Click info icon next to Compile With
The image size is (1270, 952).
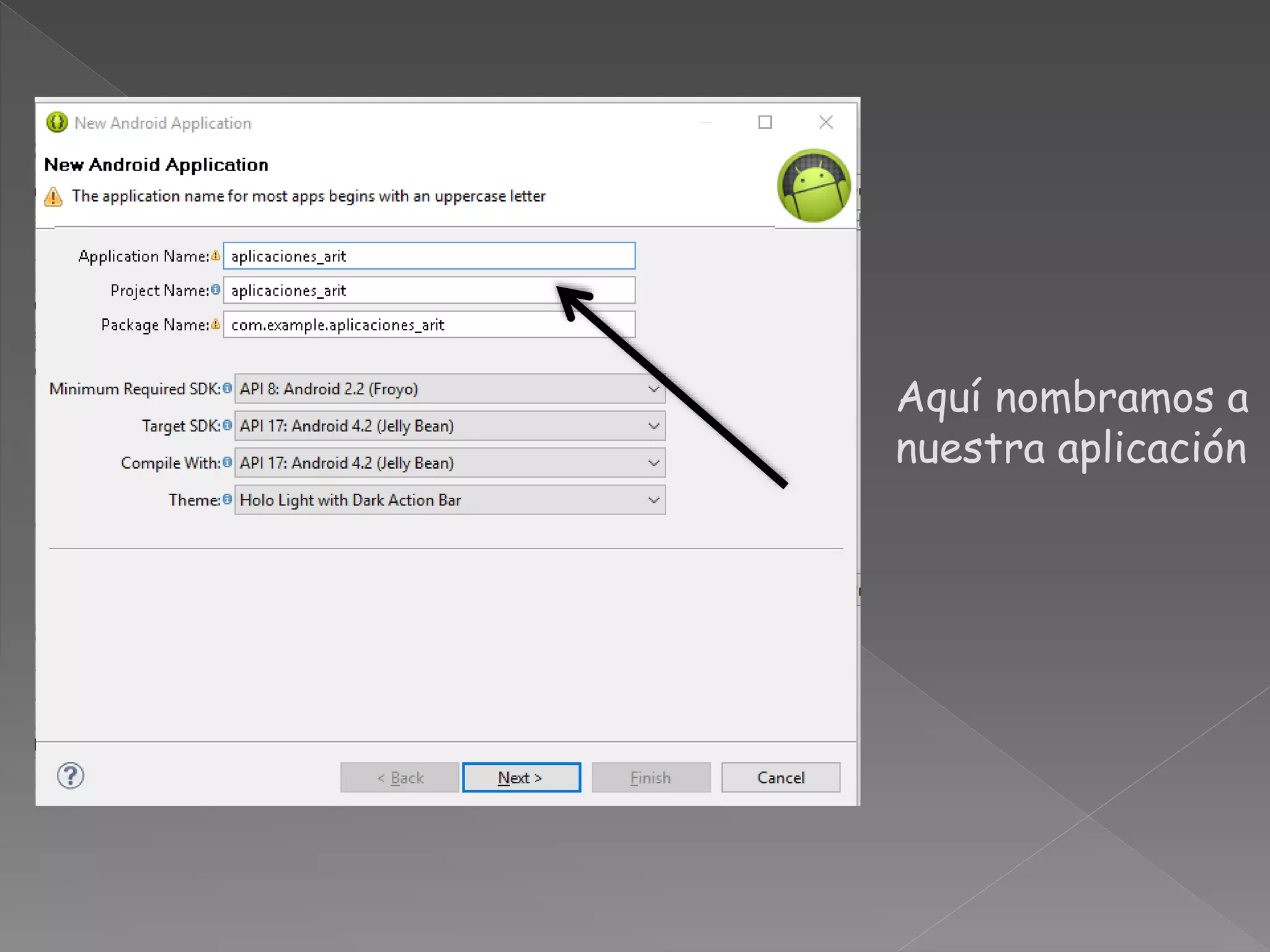click(227, 462)
